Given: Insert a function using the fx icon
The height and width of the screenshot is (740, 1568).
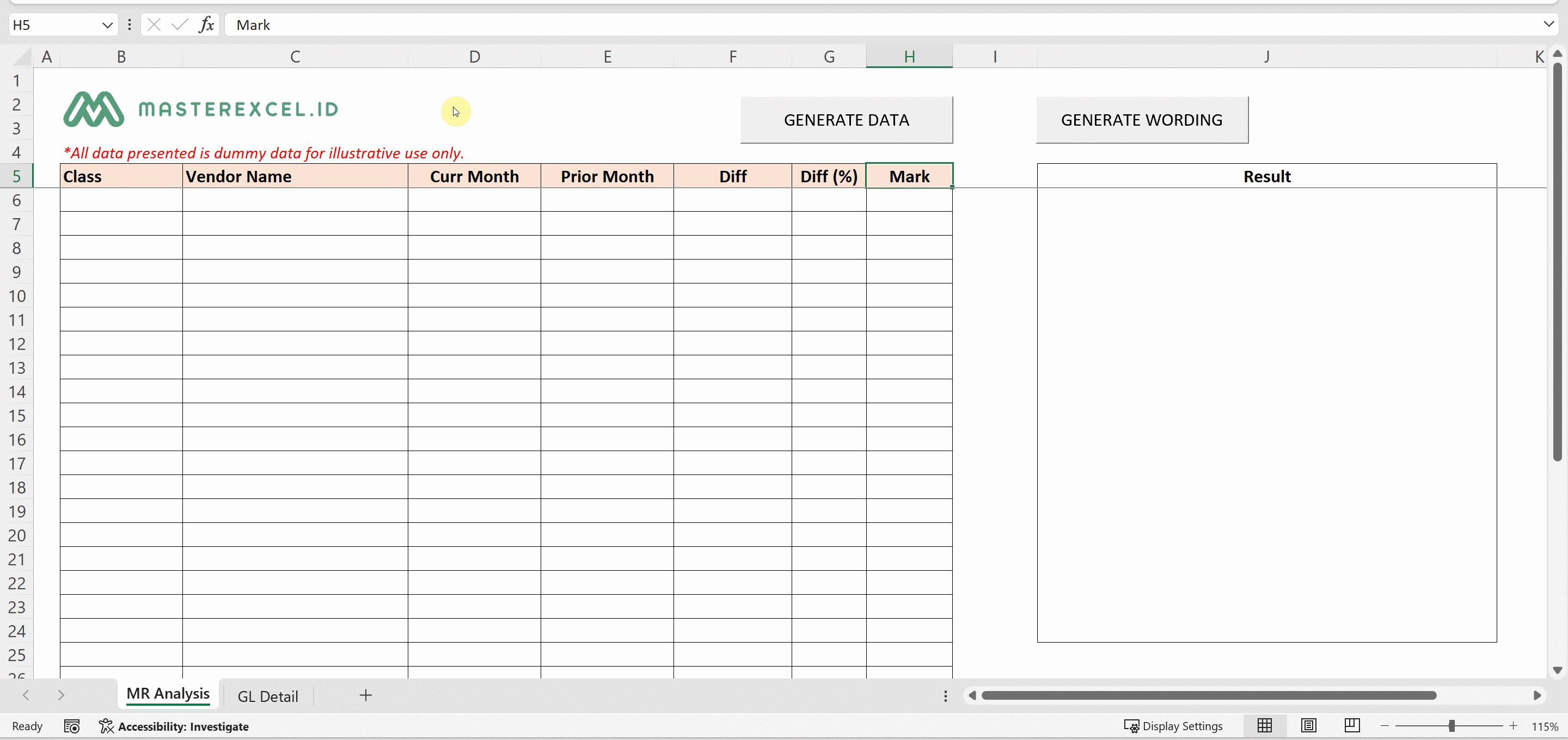Looking at the screenshot, I should click(x=206, y=24).
